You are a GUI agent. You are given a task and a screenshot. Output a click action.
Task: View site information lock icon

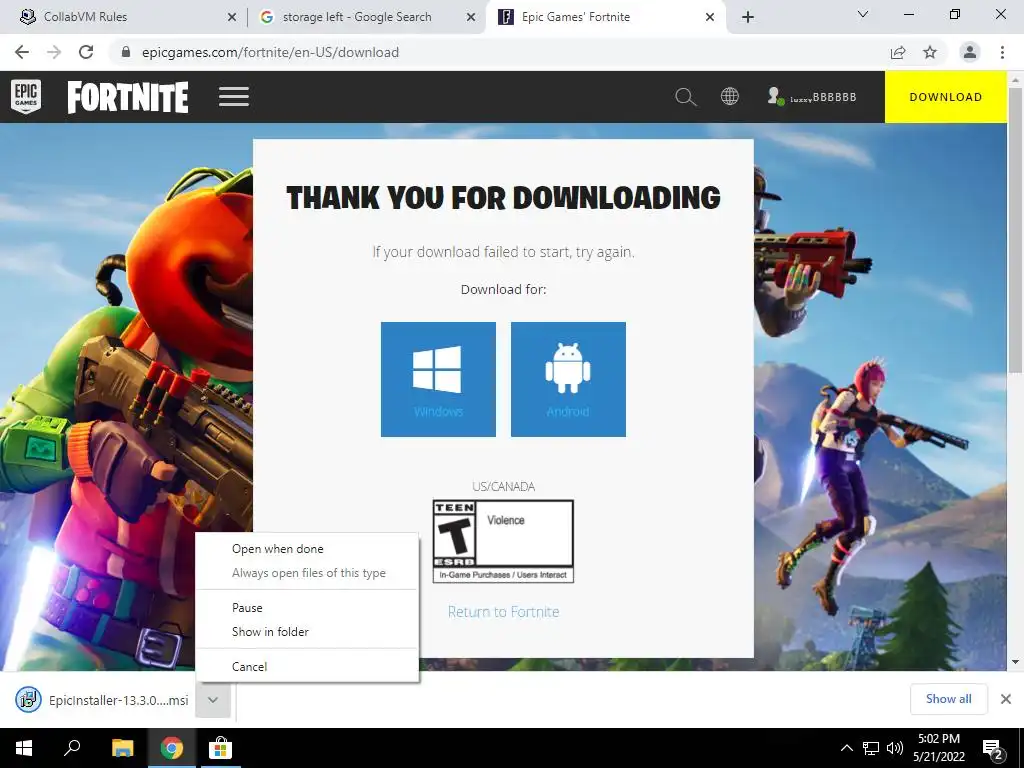tap(126, 52)
